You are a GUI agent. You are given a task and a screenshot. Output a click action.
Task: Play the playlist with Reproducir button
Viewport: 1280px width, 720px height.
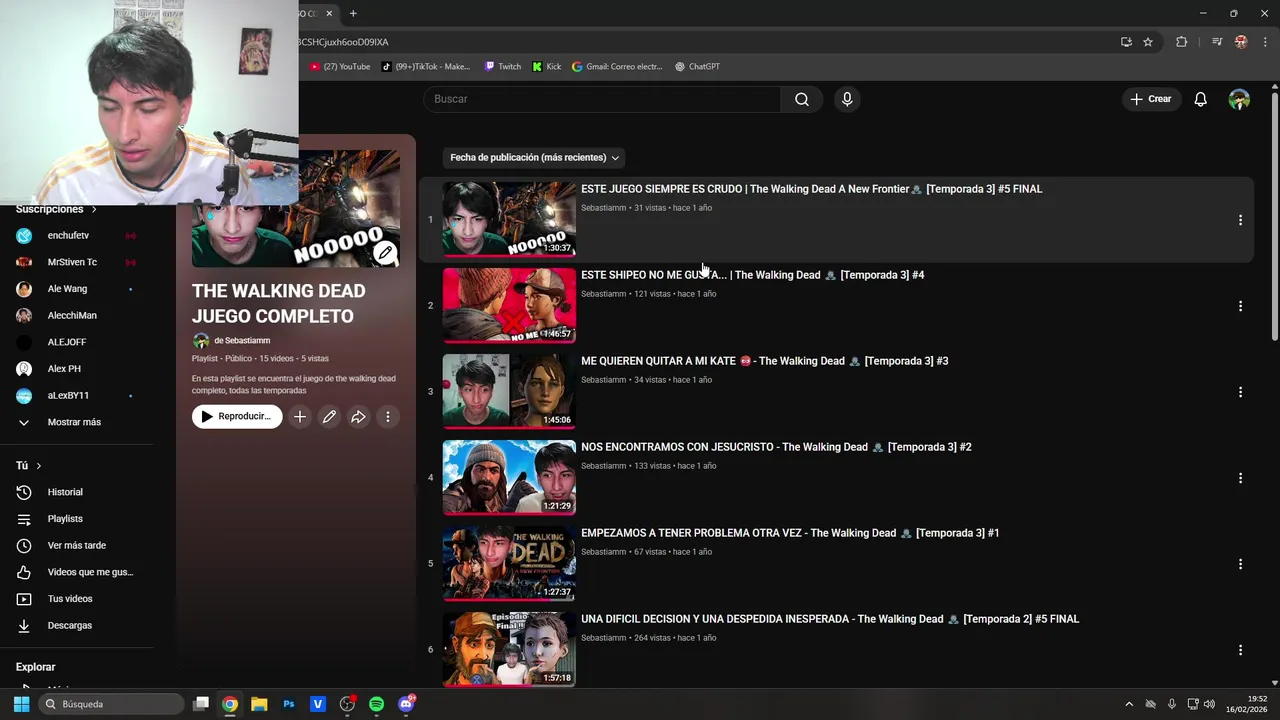[237, 416]
